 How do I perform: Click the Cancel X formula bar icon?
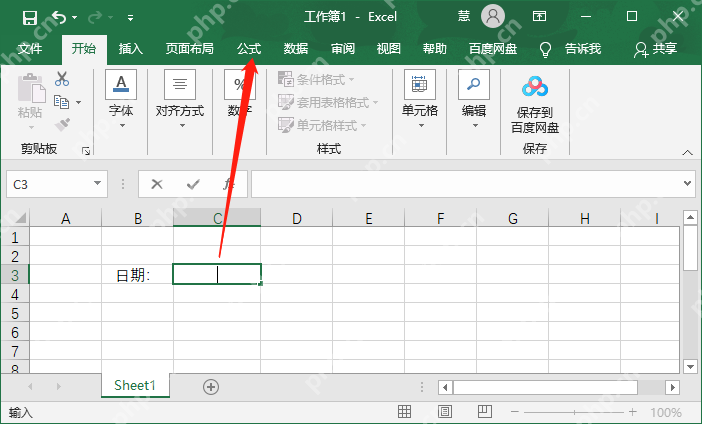click(157, 184)
